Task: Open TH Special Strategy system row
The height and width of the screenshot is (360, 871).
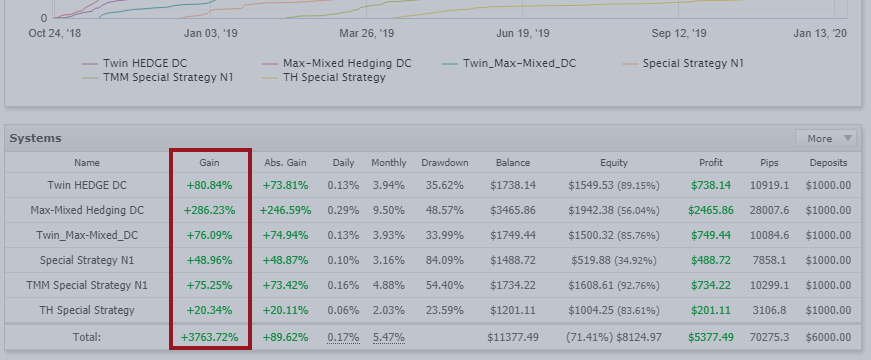Action: coord(87,311)
